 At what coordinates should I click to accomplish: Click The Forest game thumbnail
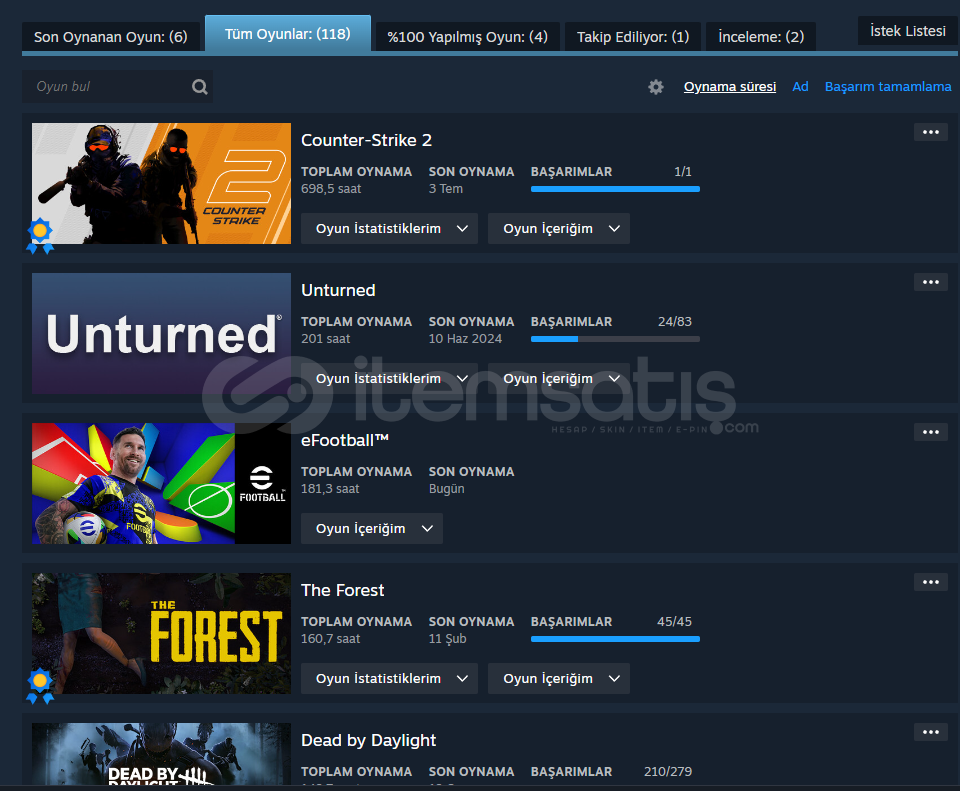click(x=162, y=634)
